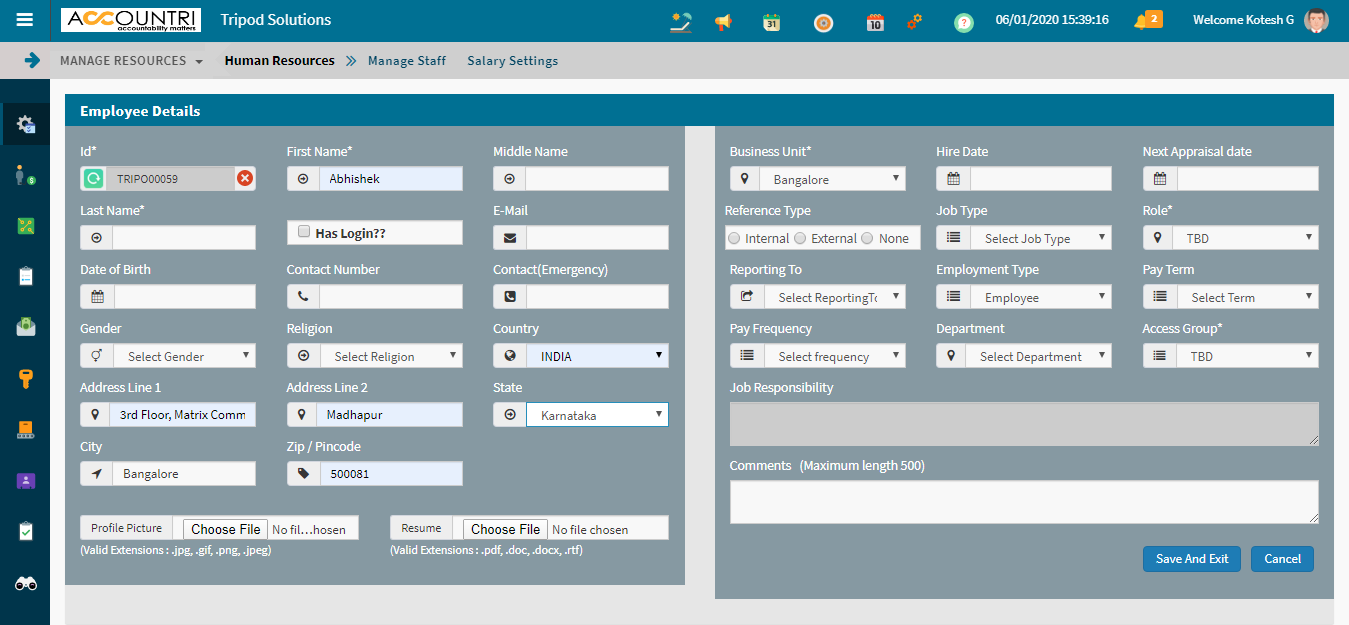Click the E-Mail input field
1349x625 pixels.
click(x=597, y=238)
